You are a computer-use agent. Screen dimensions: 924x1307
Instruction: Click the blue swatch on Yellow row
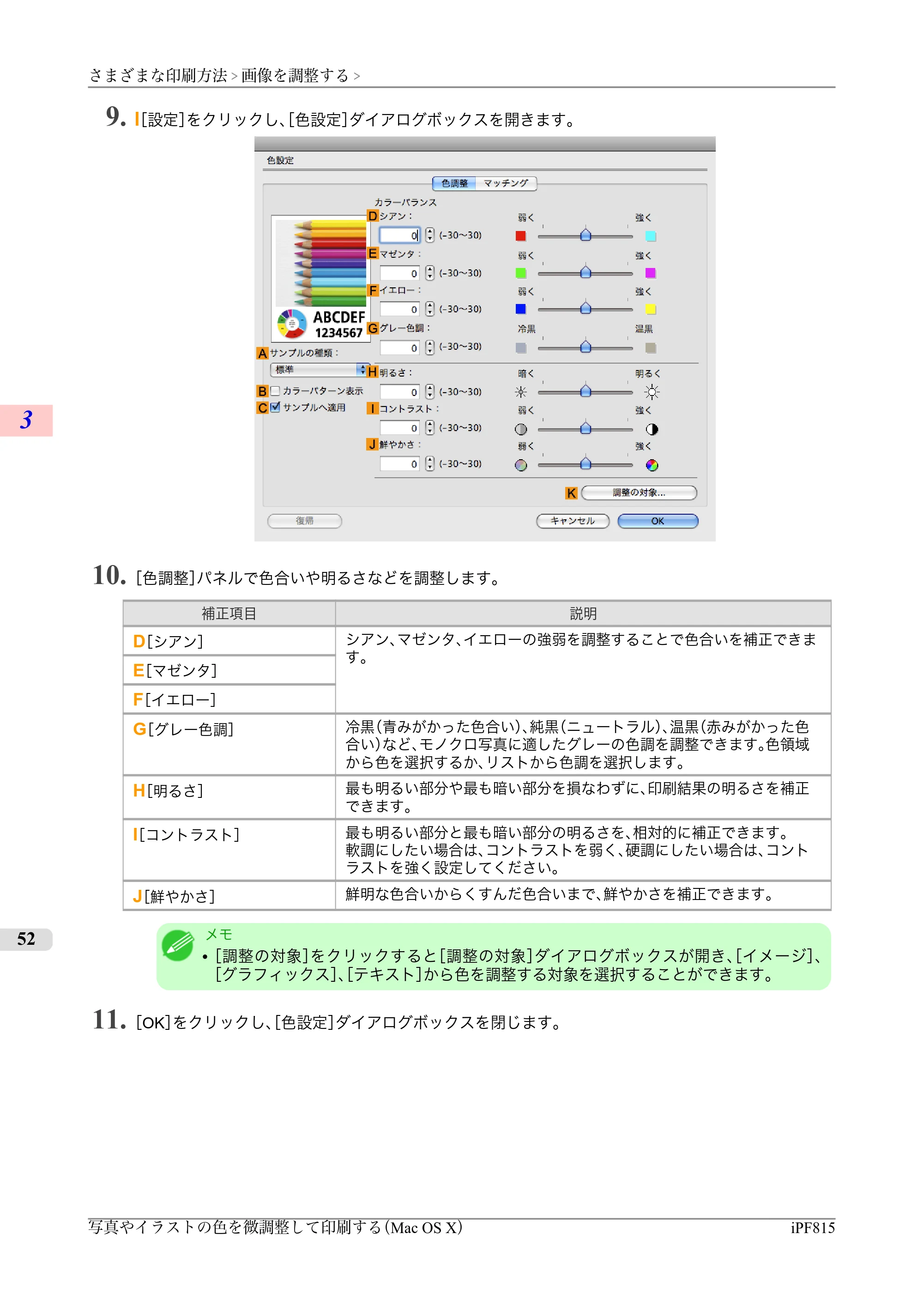pyautogui.click(x=520, y=309)
